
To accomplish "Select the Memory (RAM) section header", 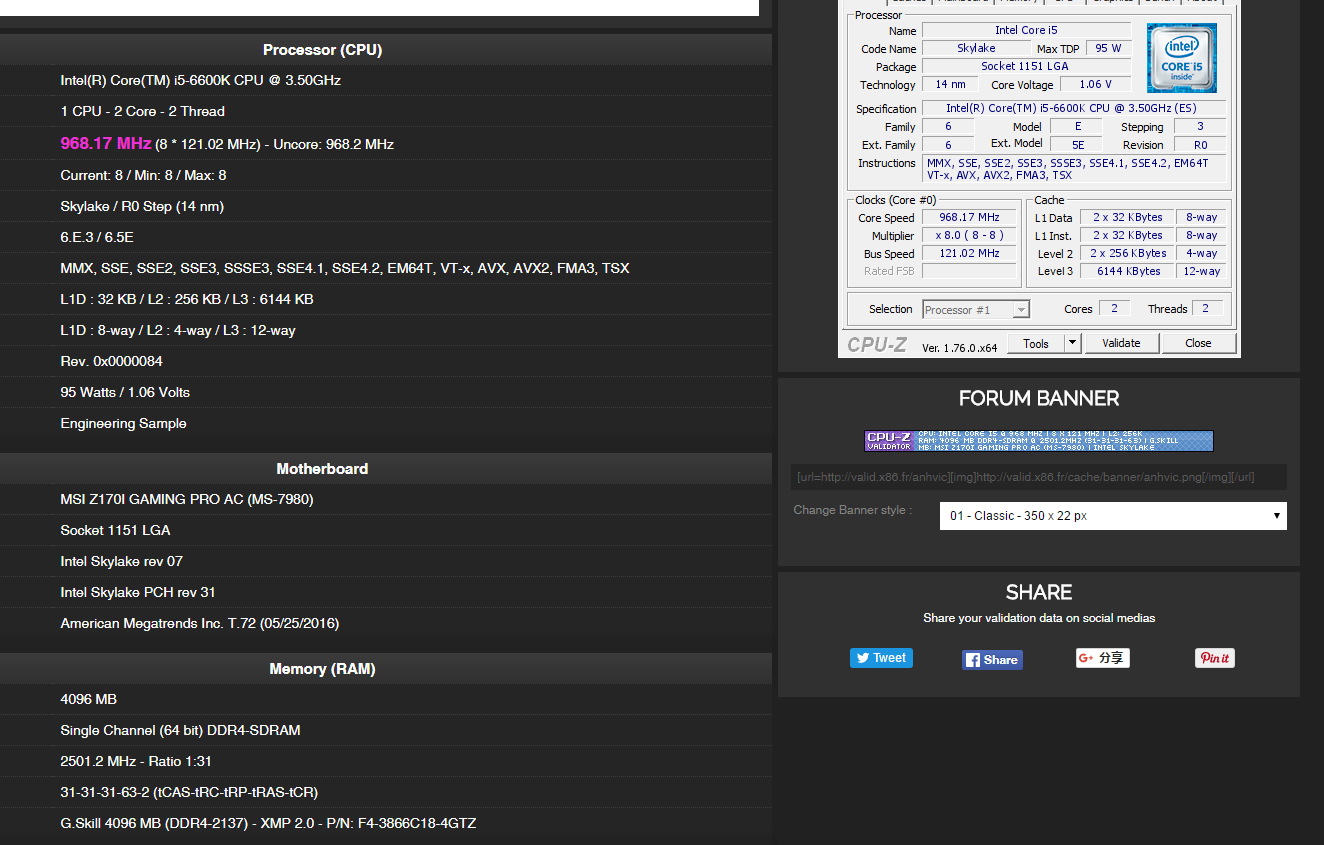I will [x=322, y=669].
